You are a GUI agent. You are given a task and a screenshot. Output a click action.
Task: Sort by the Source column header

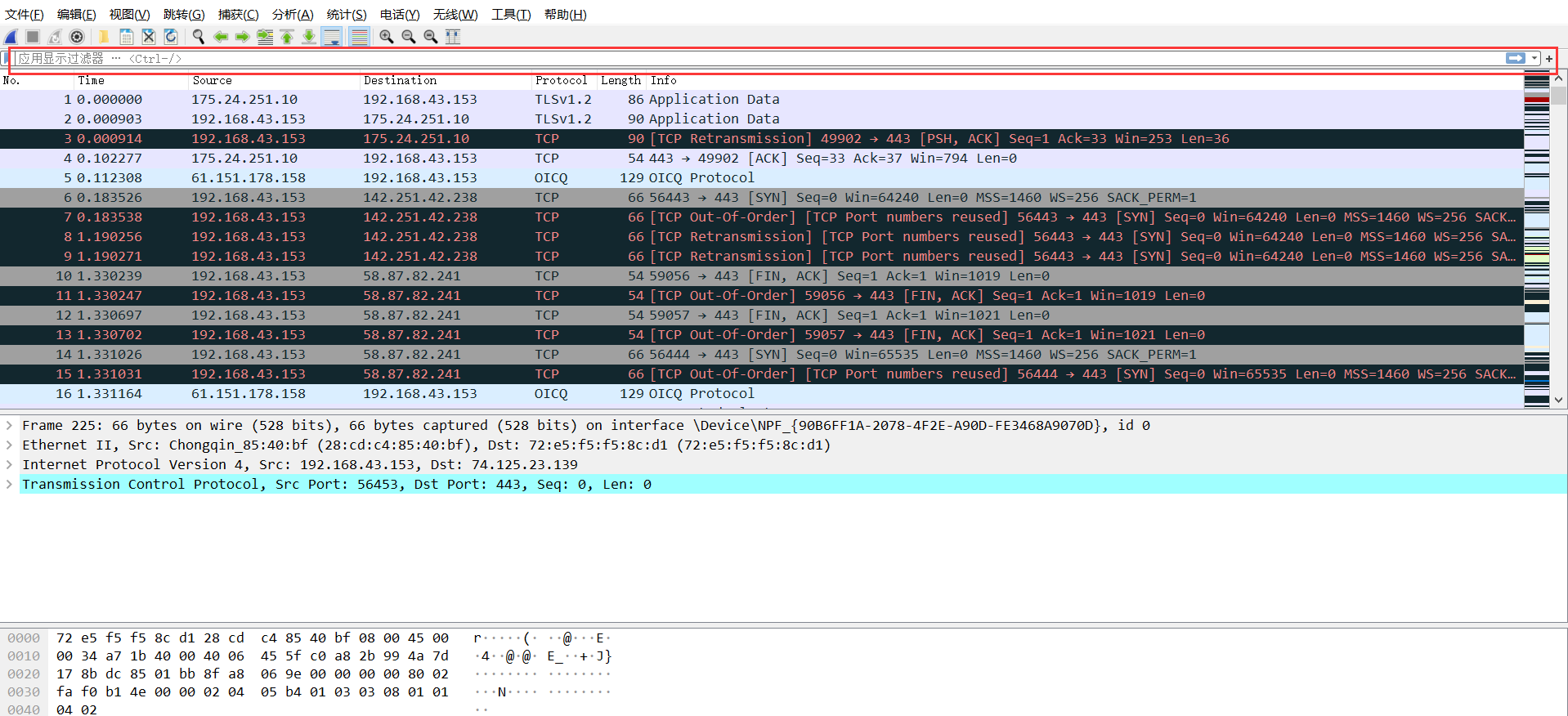(x=275, y=80)
